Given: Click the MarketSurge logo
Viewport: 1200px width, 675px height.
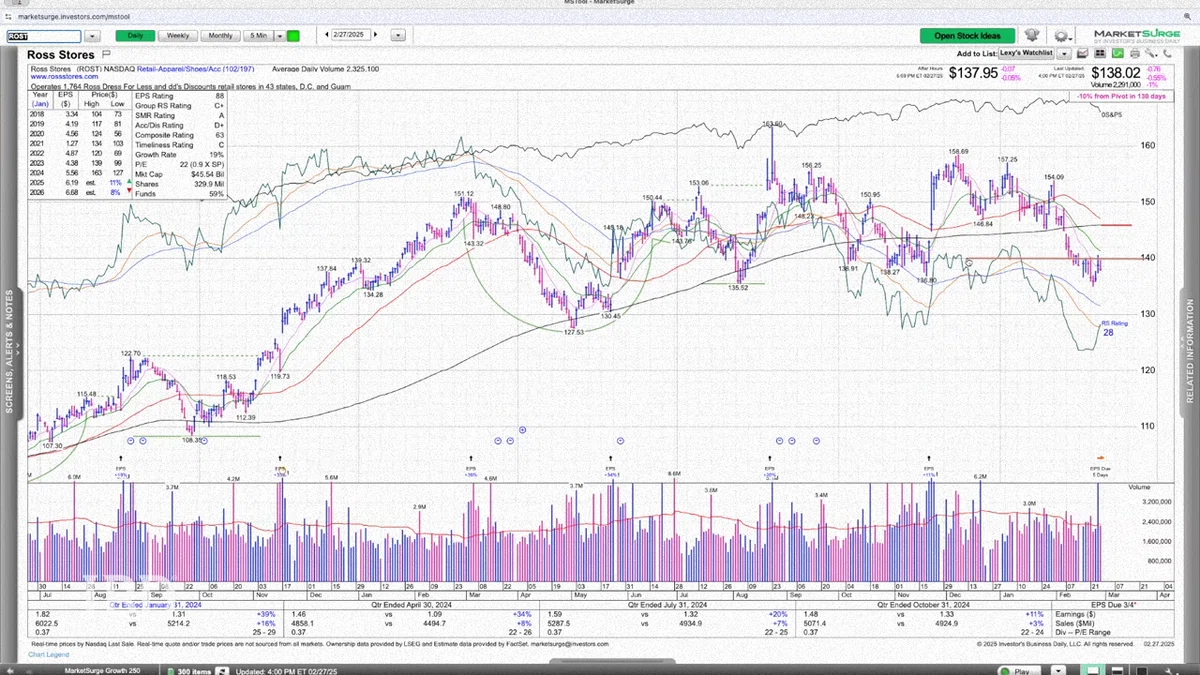Looking at the screenshot, I should [1138, 36].
